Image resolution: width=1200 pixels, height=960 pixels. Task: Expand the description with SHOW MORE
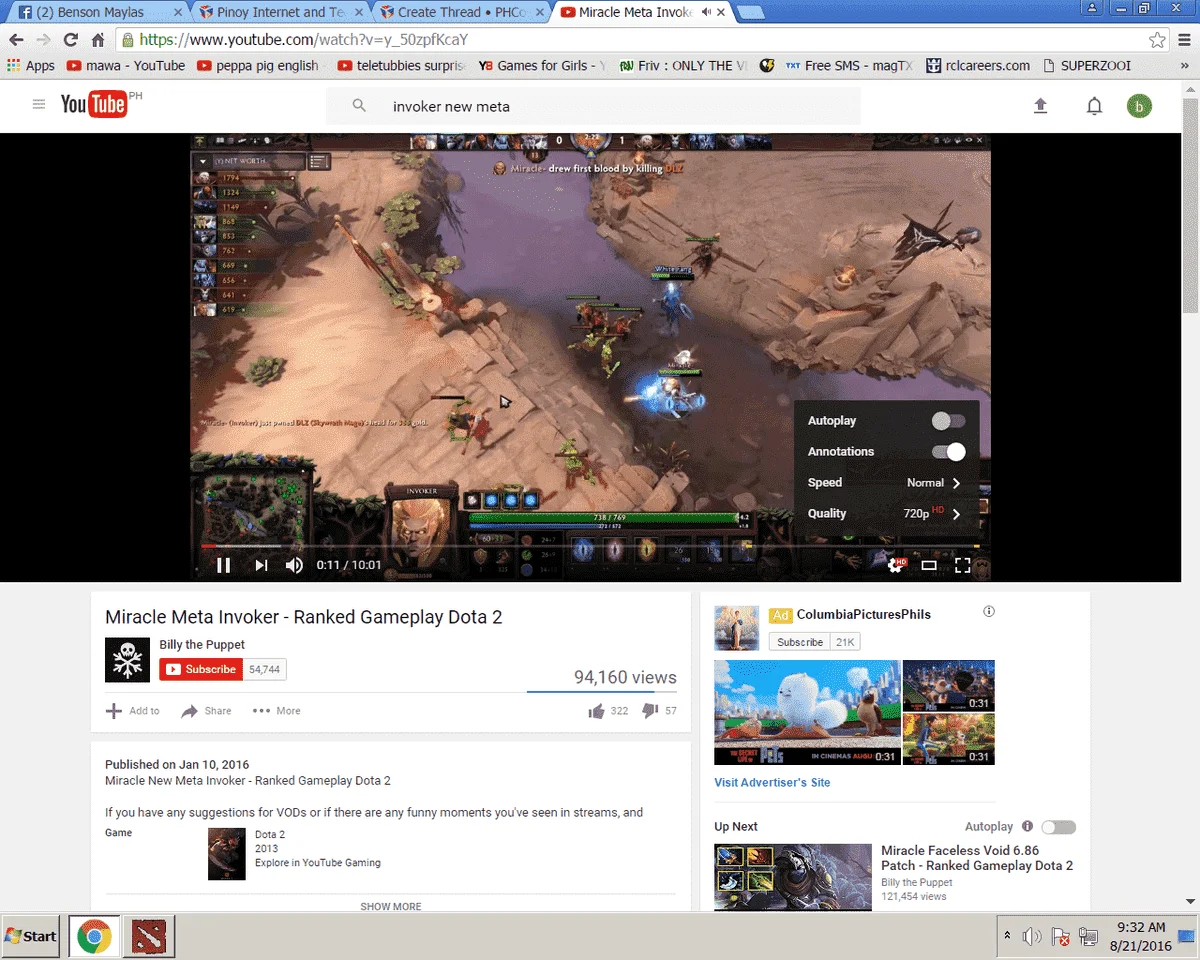(x=391, y=906)
